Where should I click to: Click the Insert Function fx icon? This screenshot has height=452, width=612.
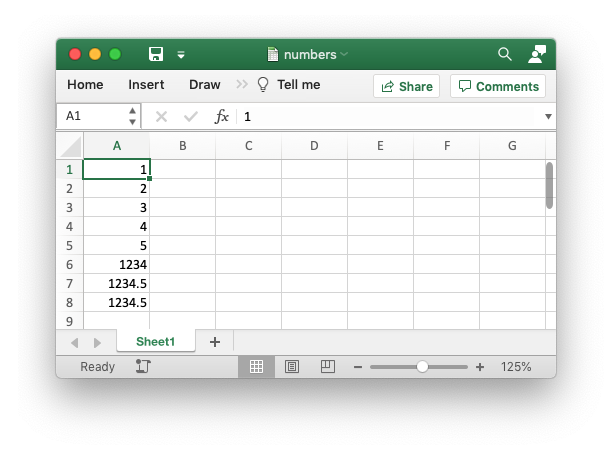[222, 116]
